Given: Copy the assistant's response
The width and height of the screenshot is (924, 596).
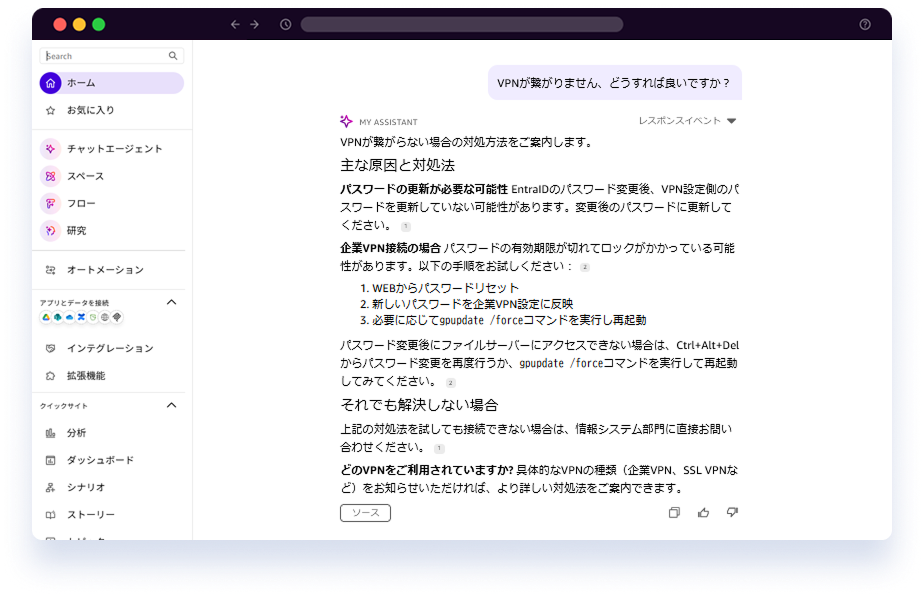Looking at the screenshot, I should (x=676, y=512).
